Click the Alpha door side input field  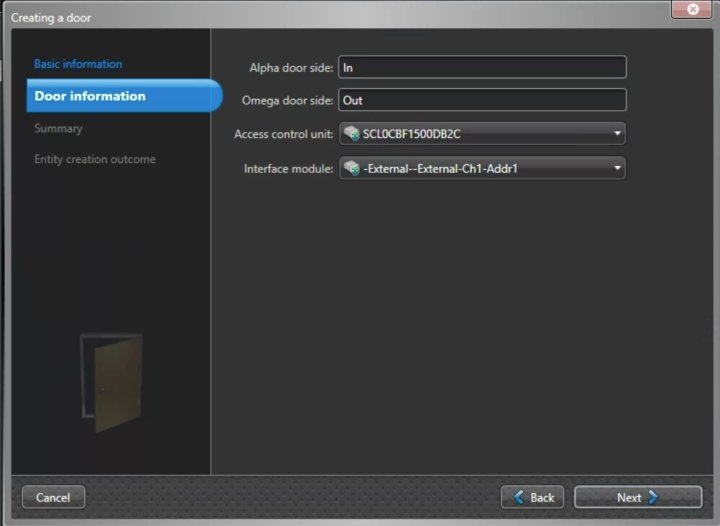click(x=482, y=67)
